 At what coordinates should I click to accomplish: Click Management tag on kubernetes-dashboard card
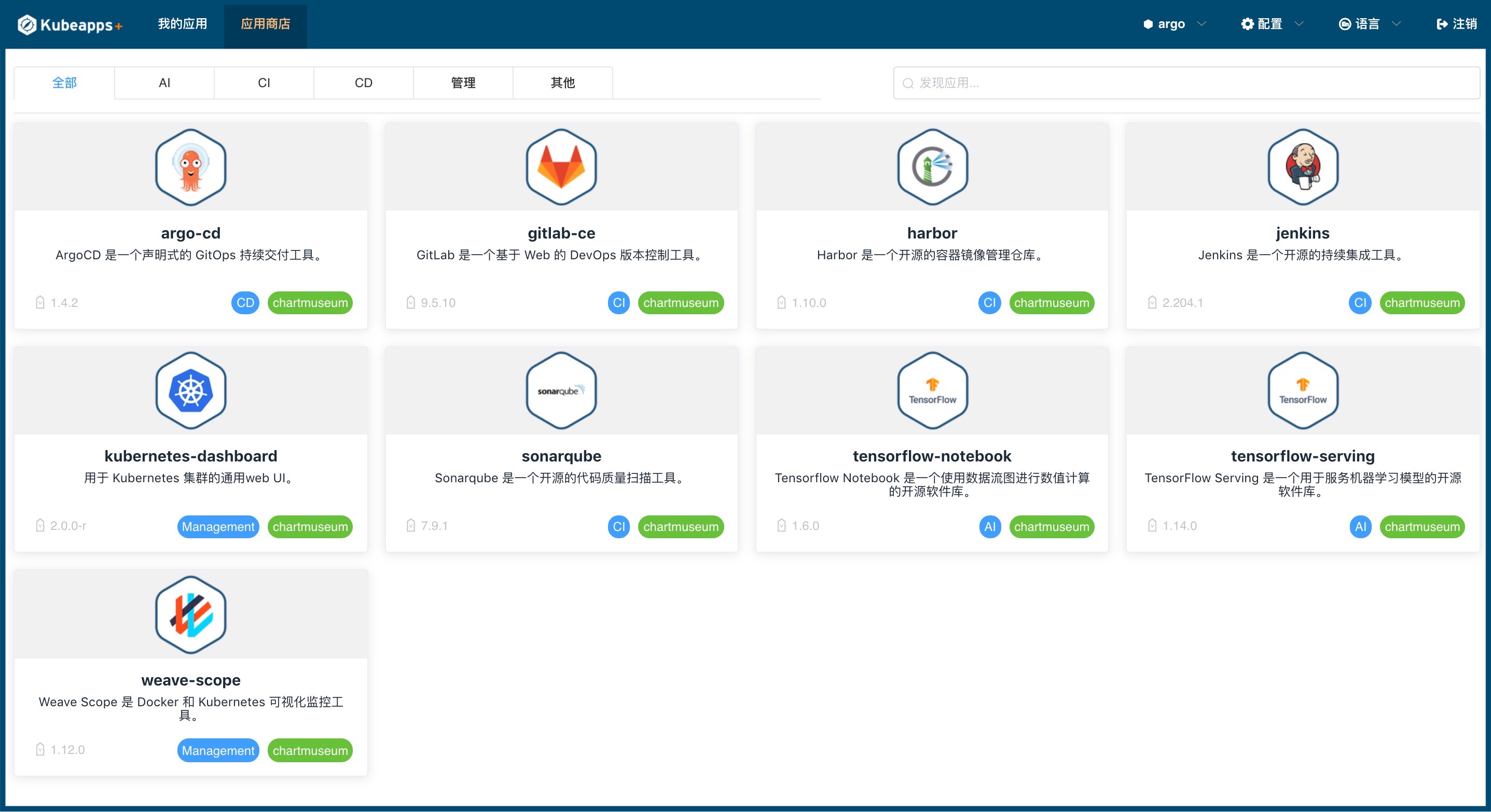tap(217, 526)
